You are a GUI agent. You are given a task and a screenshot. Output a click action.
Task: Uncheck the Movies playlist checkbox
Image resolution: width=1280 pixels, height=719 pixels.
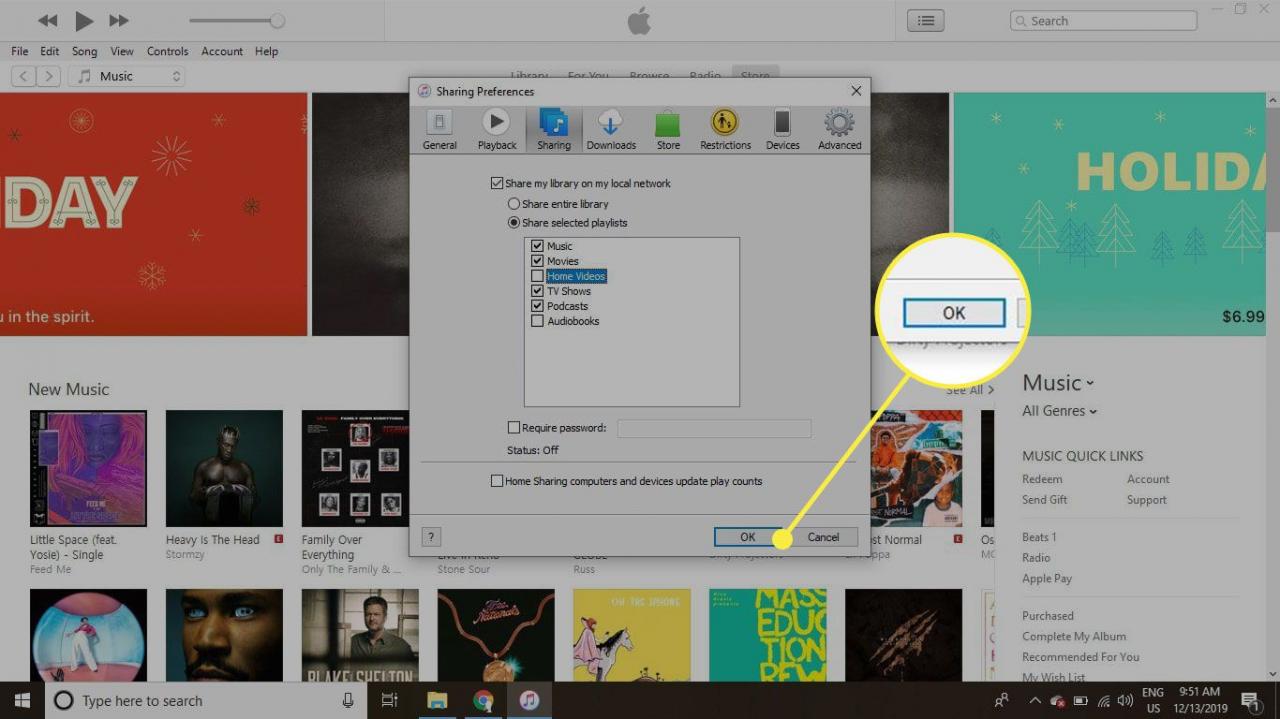coord(538,261)
